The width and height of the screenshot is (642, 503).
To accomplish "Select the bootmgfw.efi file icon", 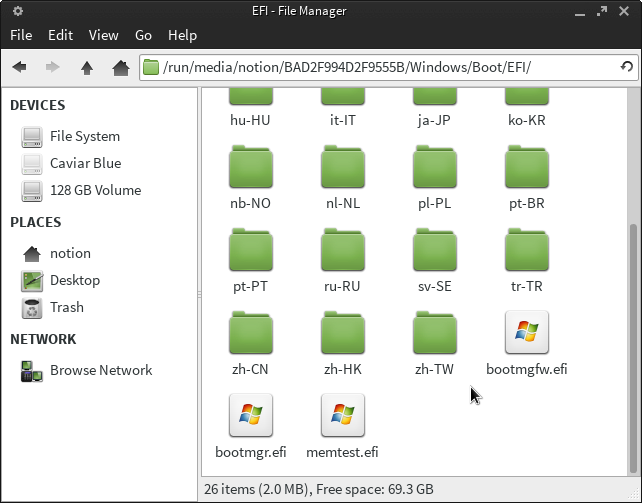I will click(x=527, y=332).
